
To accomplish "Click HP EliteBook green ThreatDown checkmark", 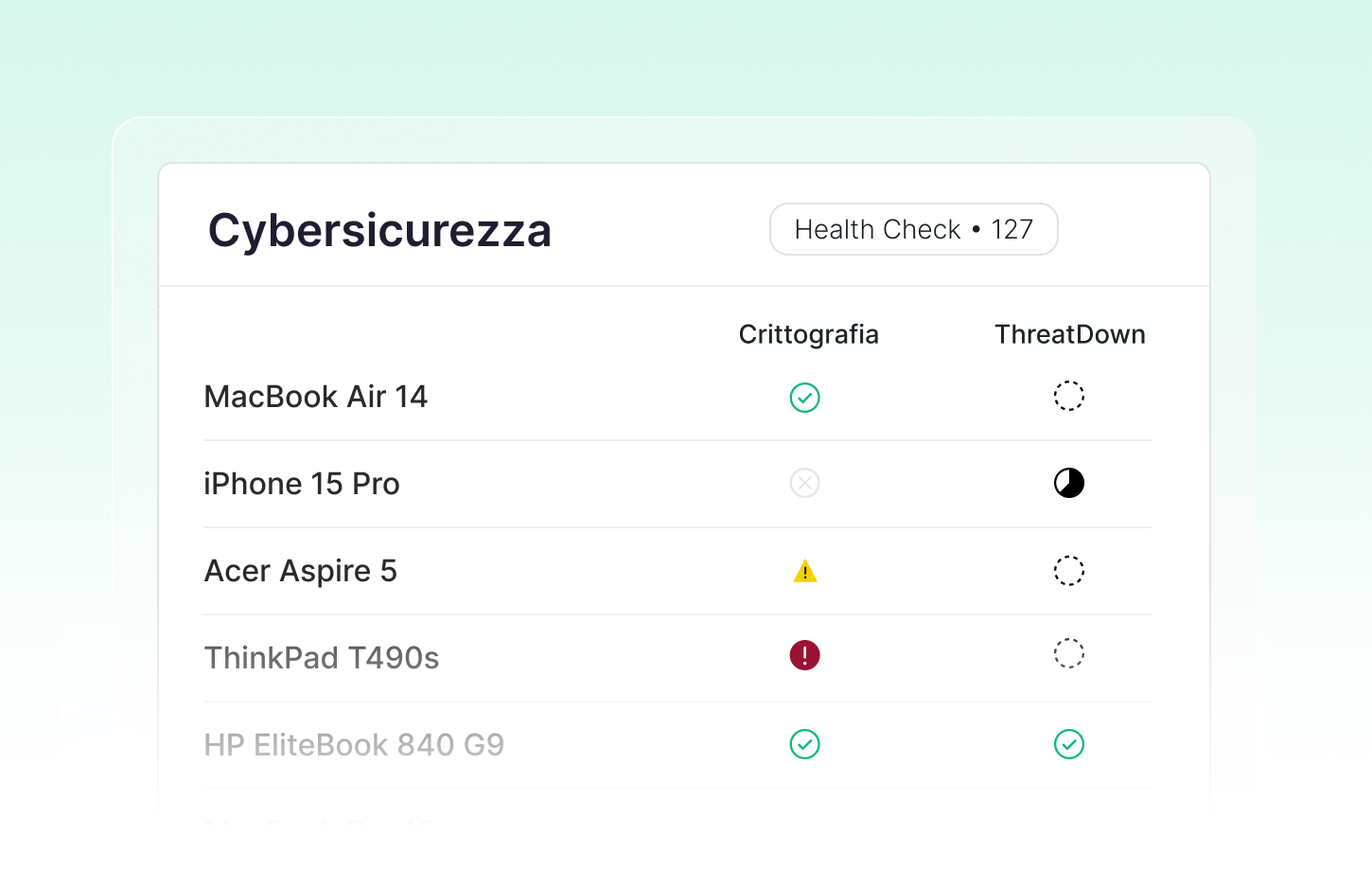I will tap(1068, 745).
